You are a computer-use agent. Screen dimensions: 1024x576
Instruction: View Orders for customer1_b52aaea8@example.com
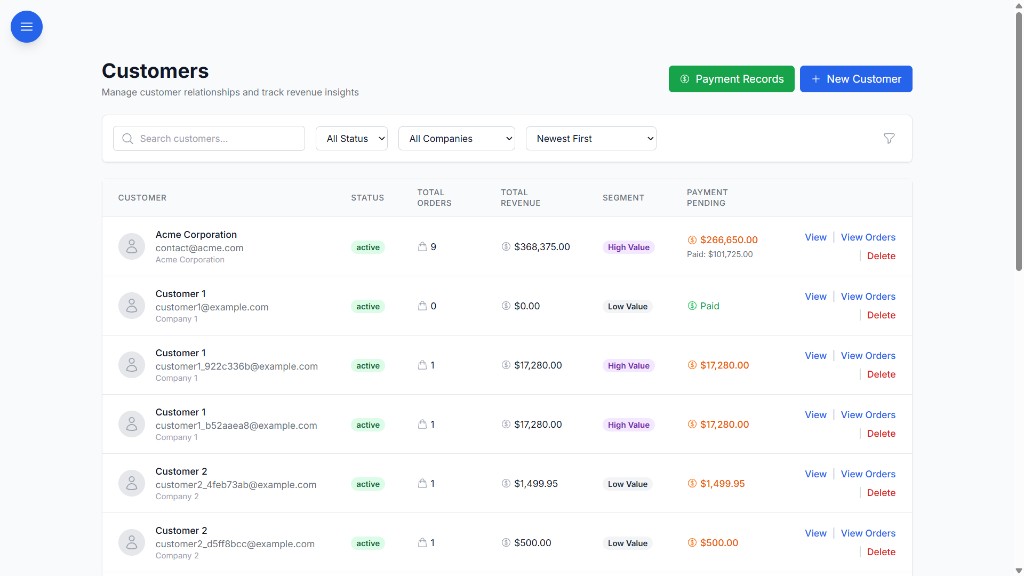(868, 415)
